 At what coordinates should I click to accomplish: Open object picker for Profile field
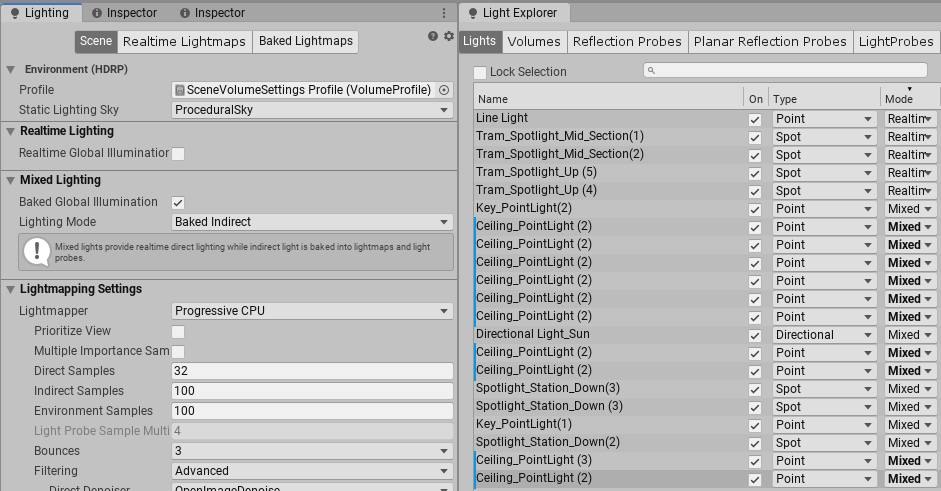click(x=444, y=90)
